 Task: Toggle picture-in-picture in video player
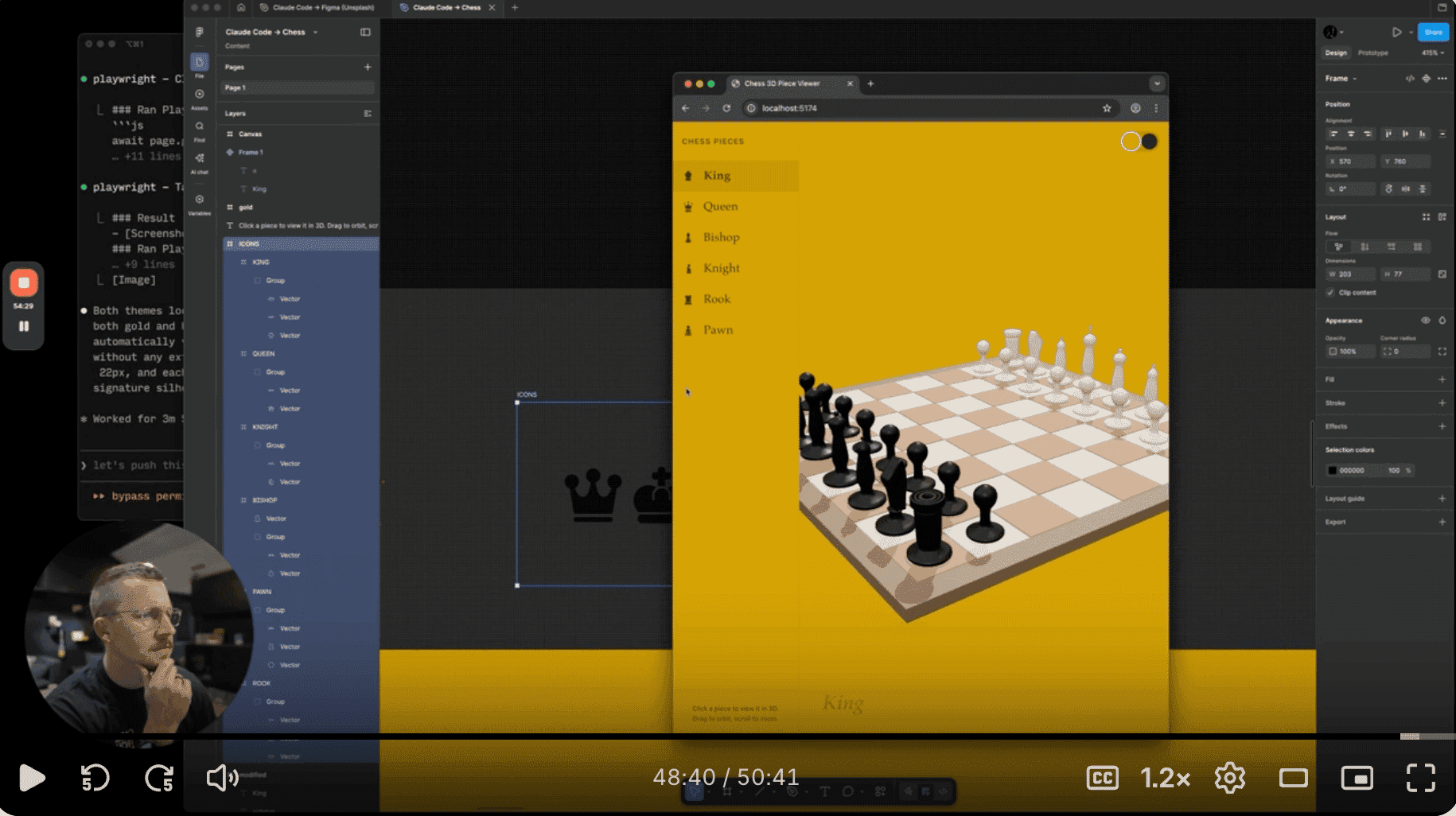[1357, 778]
